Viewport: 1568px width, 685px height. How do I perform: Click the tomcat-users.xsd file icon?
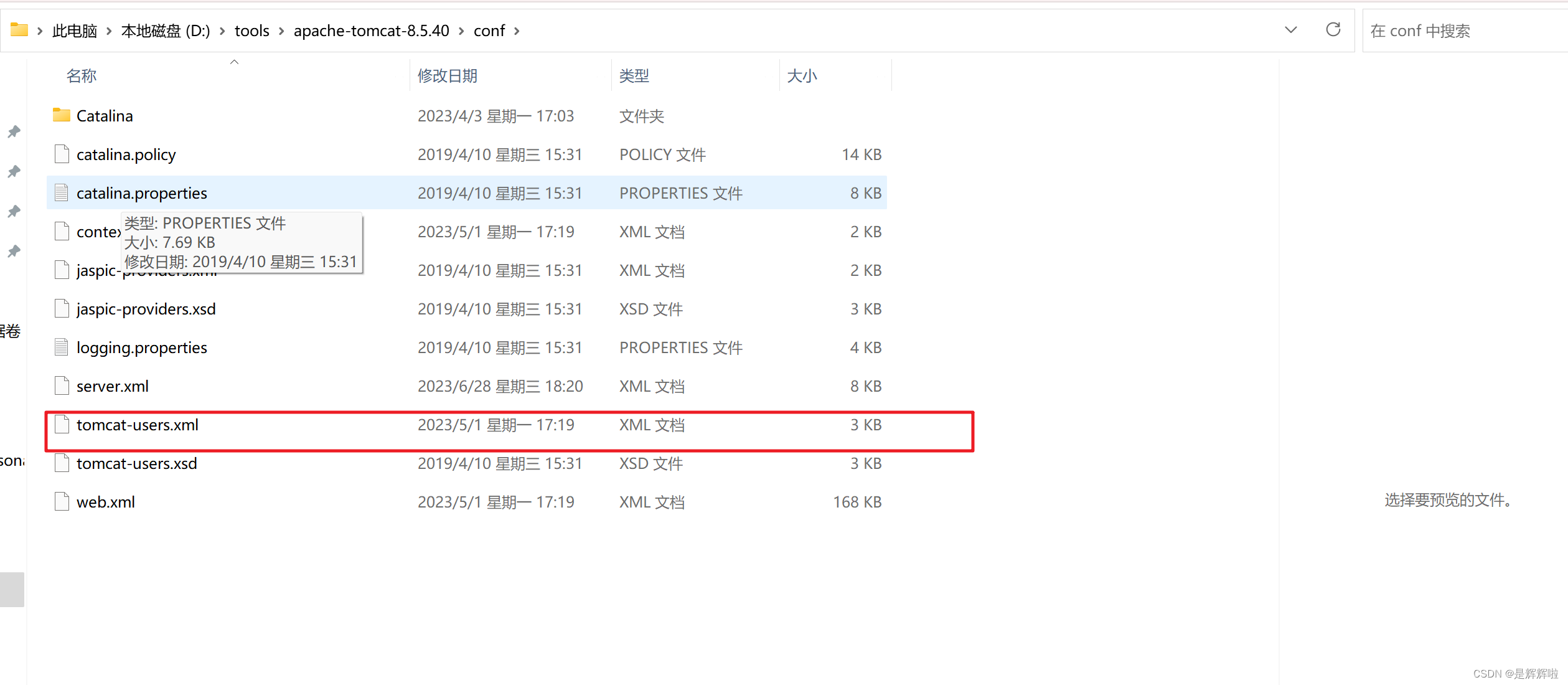[62, 463]
